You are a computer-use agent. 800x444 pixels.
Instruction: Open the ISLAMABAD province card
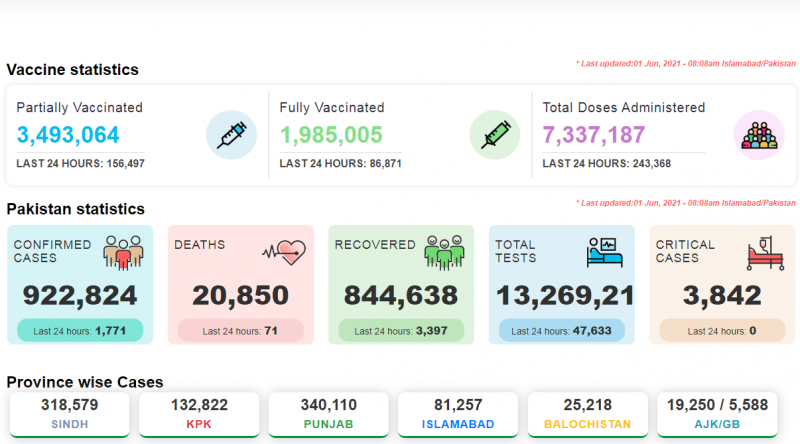[458, 414]
